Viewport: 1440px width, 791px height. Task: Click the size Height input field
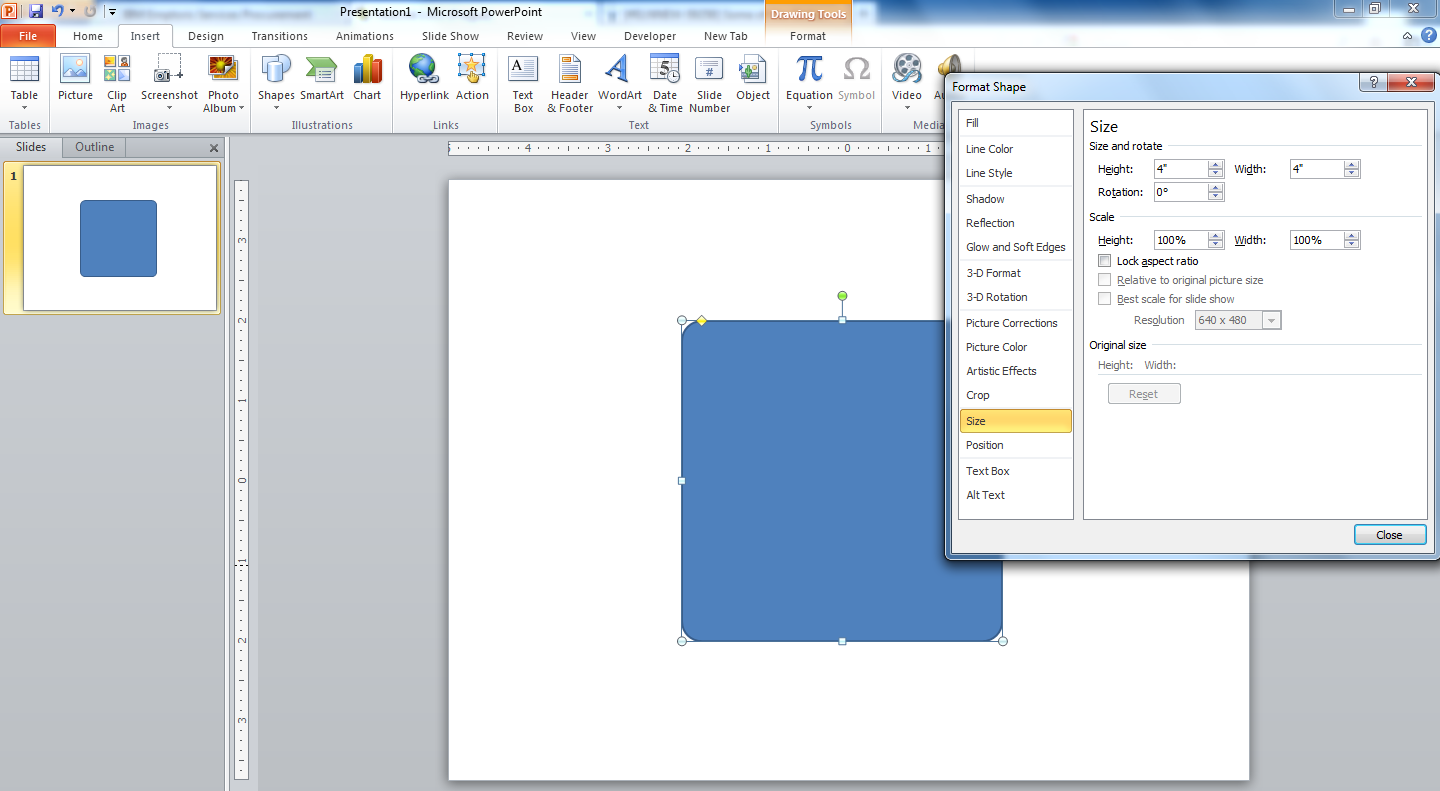(1181, 169)
